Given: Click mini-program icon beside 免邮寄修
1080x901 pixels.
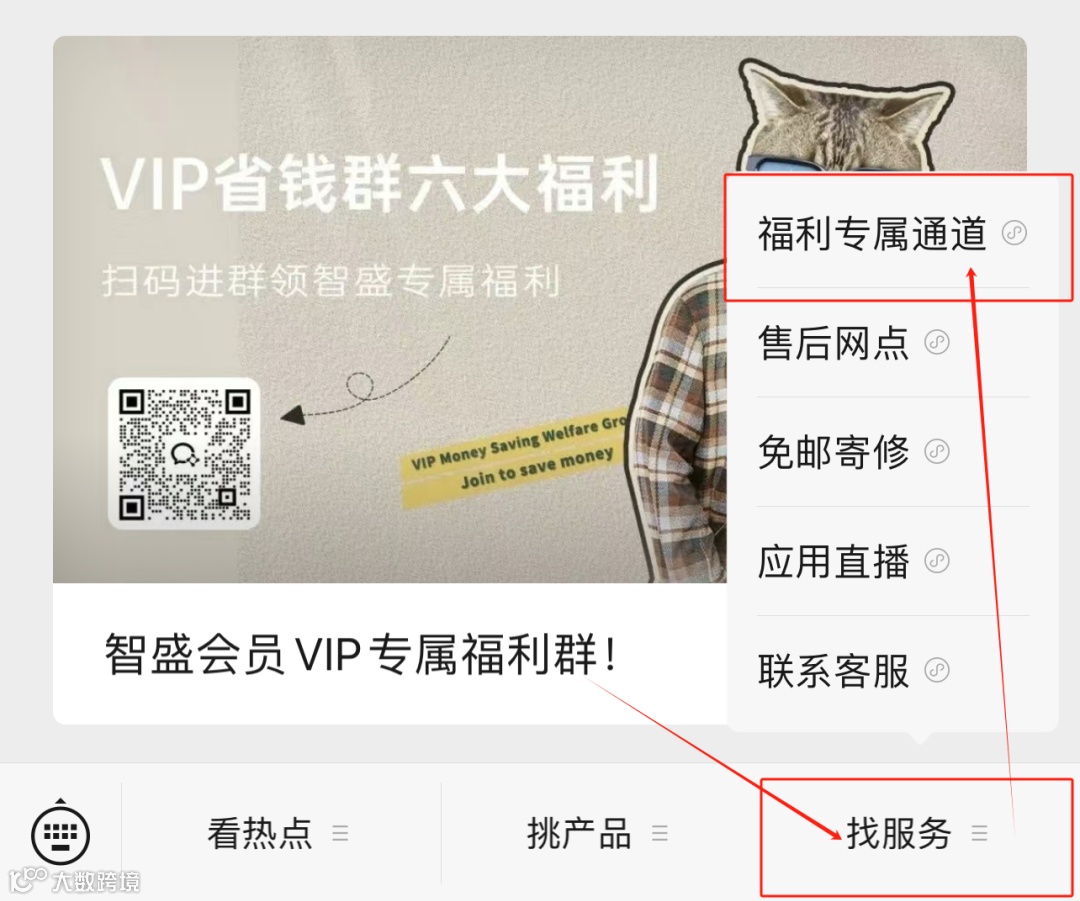Looking at the screenshot, I should 937,452.
